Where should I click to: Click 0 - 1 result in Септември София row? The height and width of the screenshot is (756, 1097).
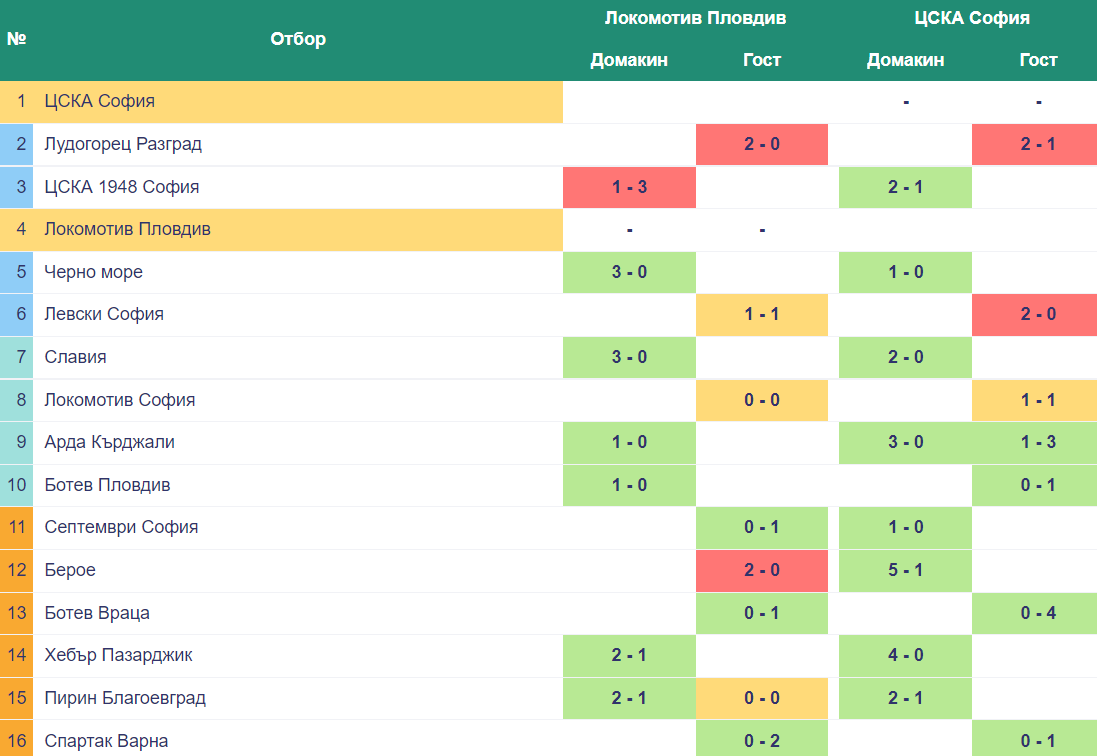pyautogui.click(x=762, y=528)
